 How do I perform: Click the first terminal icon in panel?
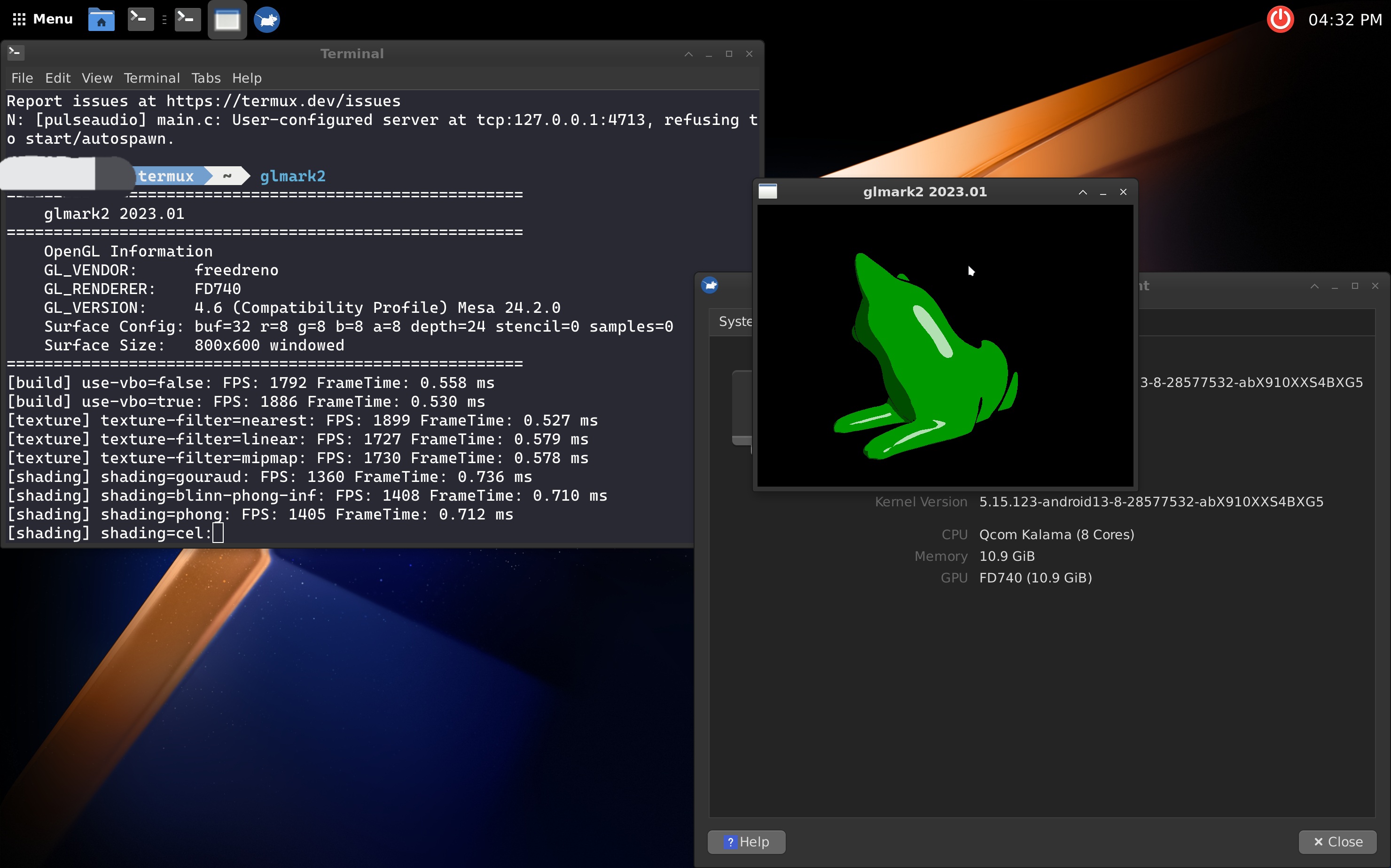coord(140,20)
